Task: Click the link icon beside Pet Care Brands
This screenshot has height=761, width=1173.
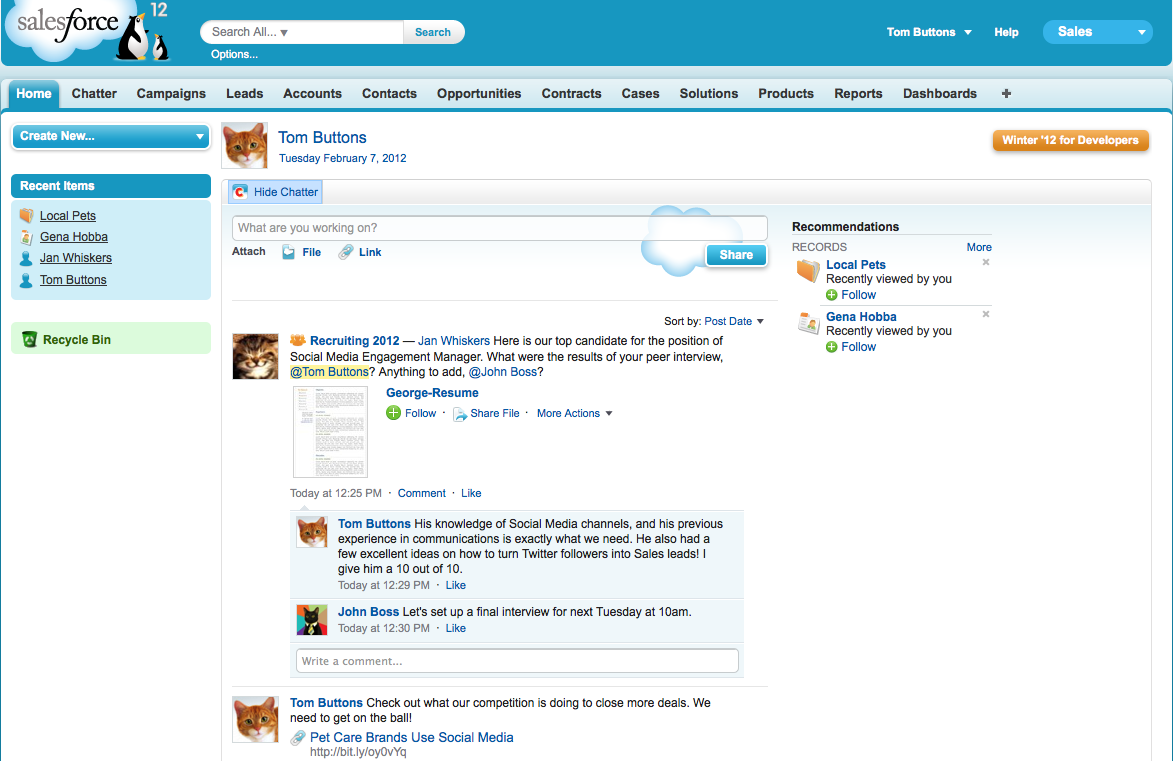Action: 298,738
